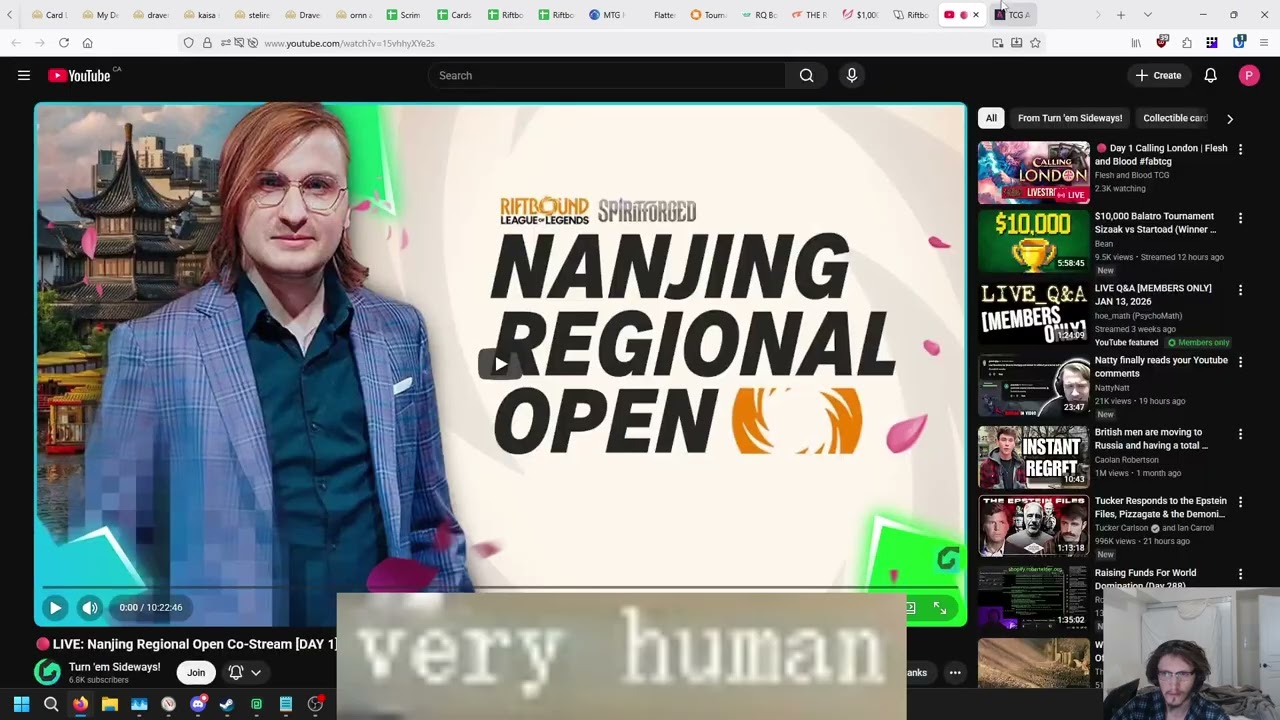Open Firefox application menu
This screenshot has width=1280, height=720.
(x=1264, y=43)
